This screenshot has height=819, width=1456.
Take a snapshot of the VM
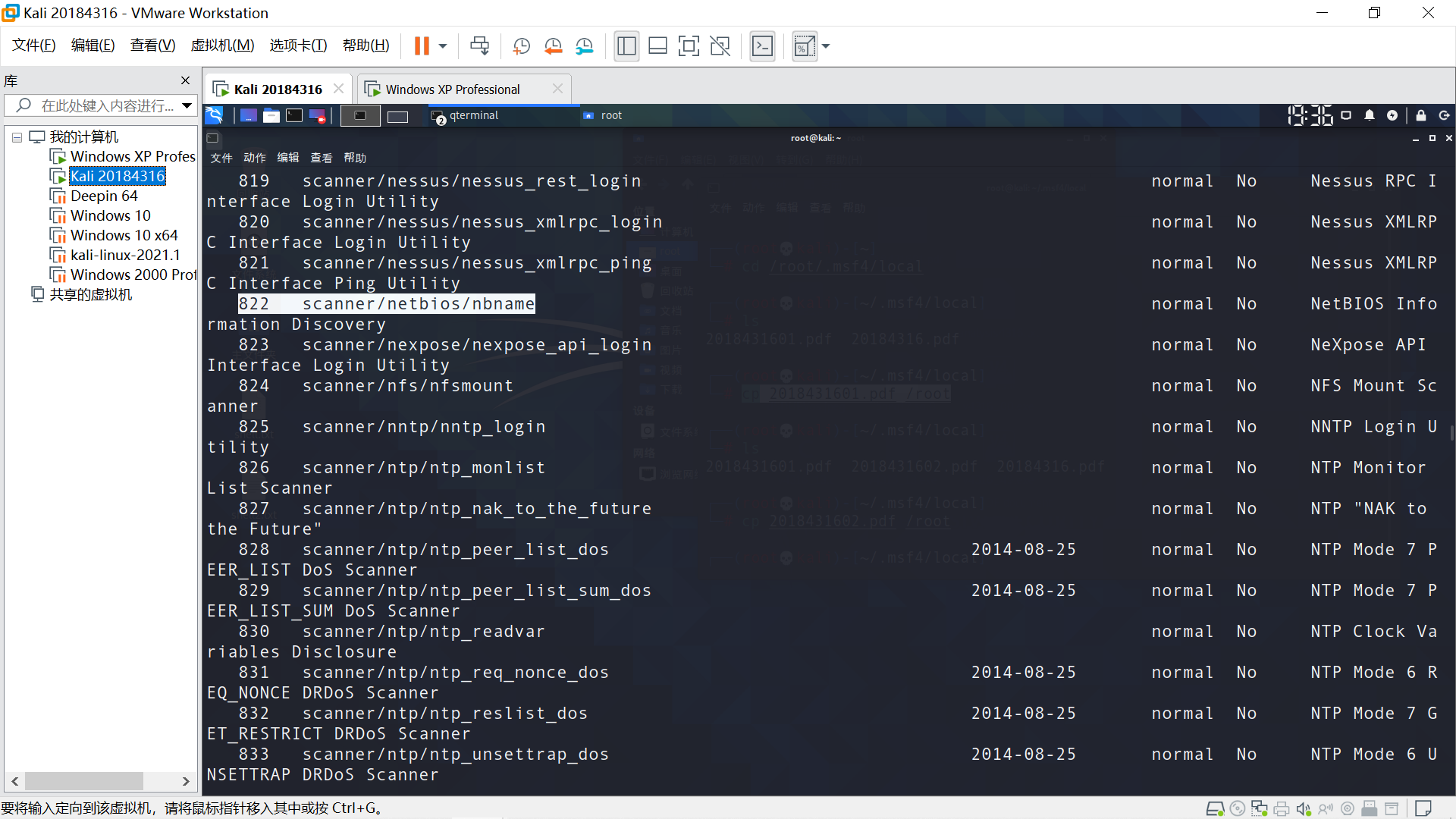click(x=521, y=46)
